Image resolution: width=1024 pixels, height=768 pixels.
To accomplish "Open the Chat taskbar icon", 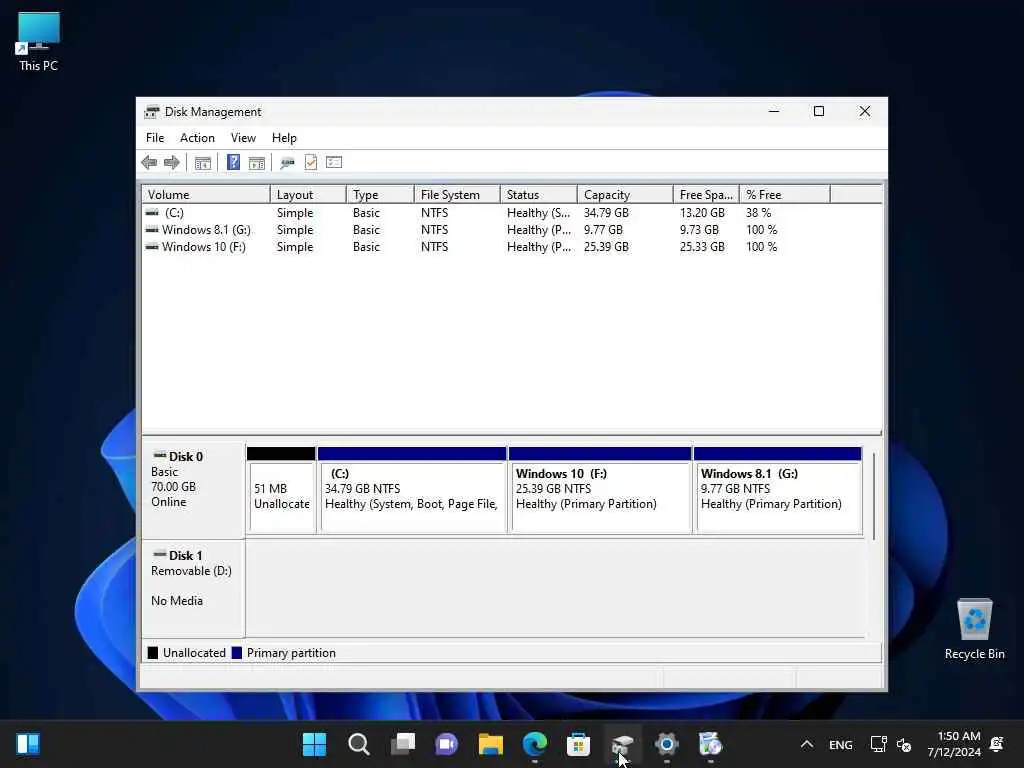I will click(x=447, y=744).
